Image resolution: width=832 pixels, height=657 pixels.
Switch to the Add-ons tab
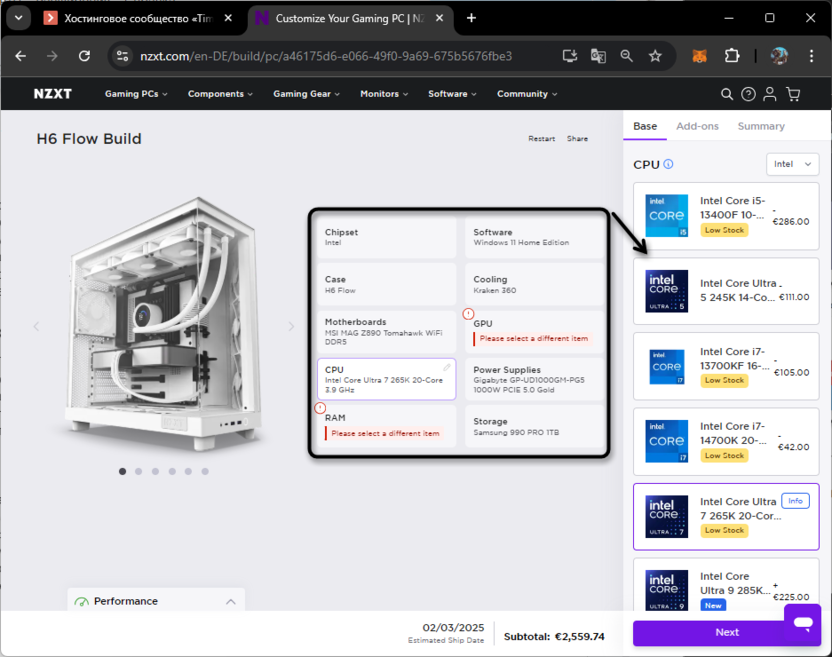[x=697, y=126]
